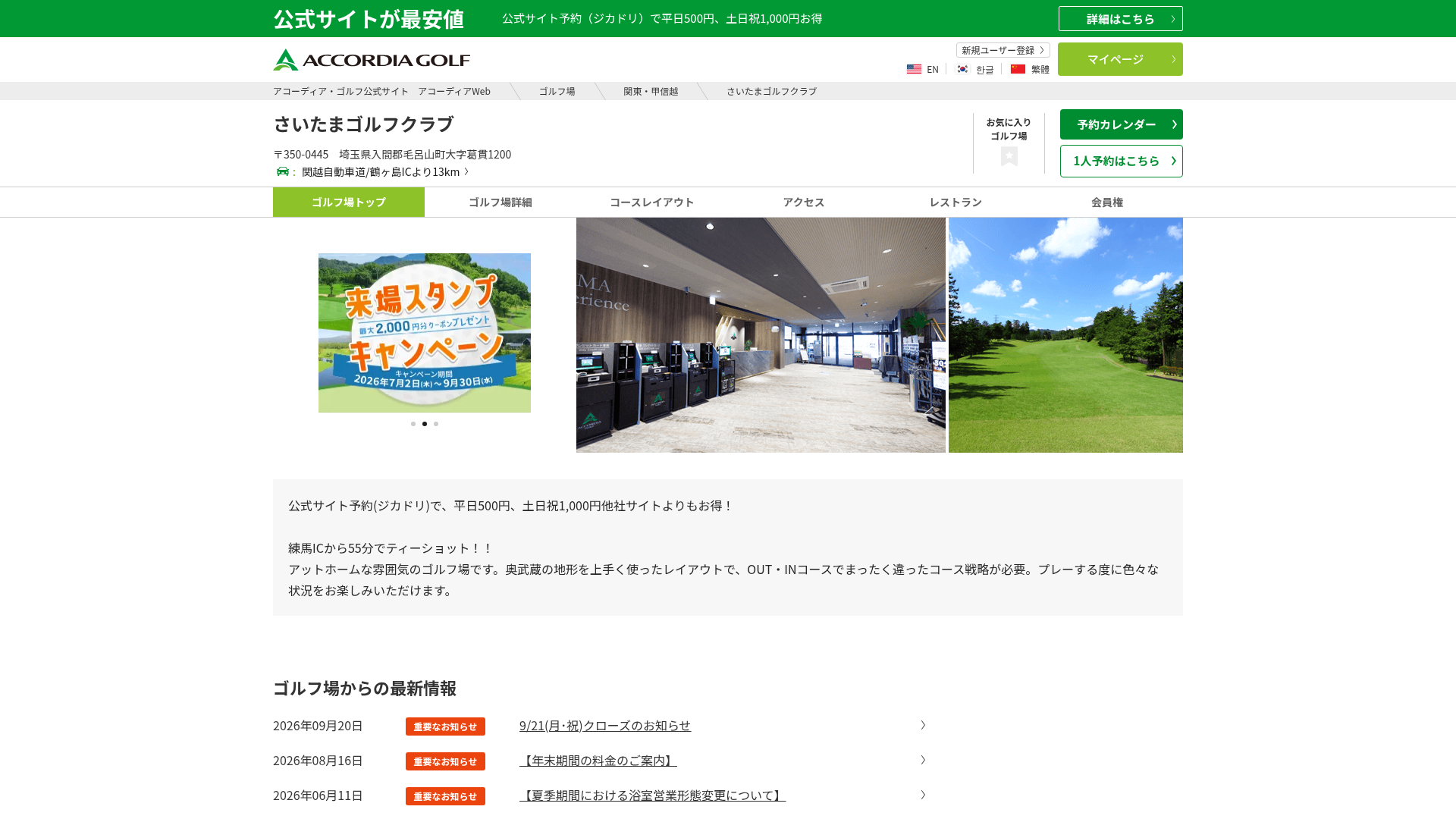The image size is (1456, 819).
Task: Go to マイページ
Action: pos(1120,59)
